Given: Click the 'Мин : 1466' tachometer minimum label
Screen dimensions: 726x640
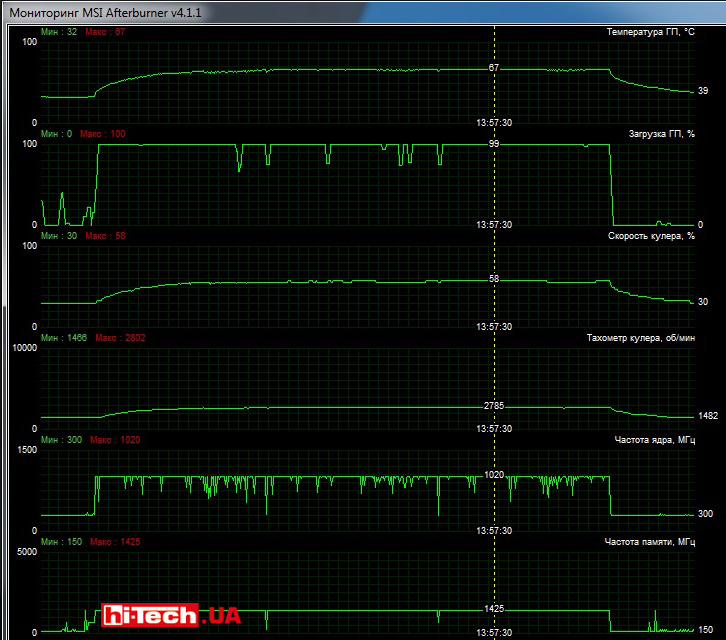Looking at the screenshot, I should pos(64,338).
